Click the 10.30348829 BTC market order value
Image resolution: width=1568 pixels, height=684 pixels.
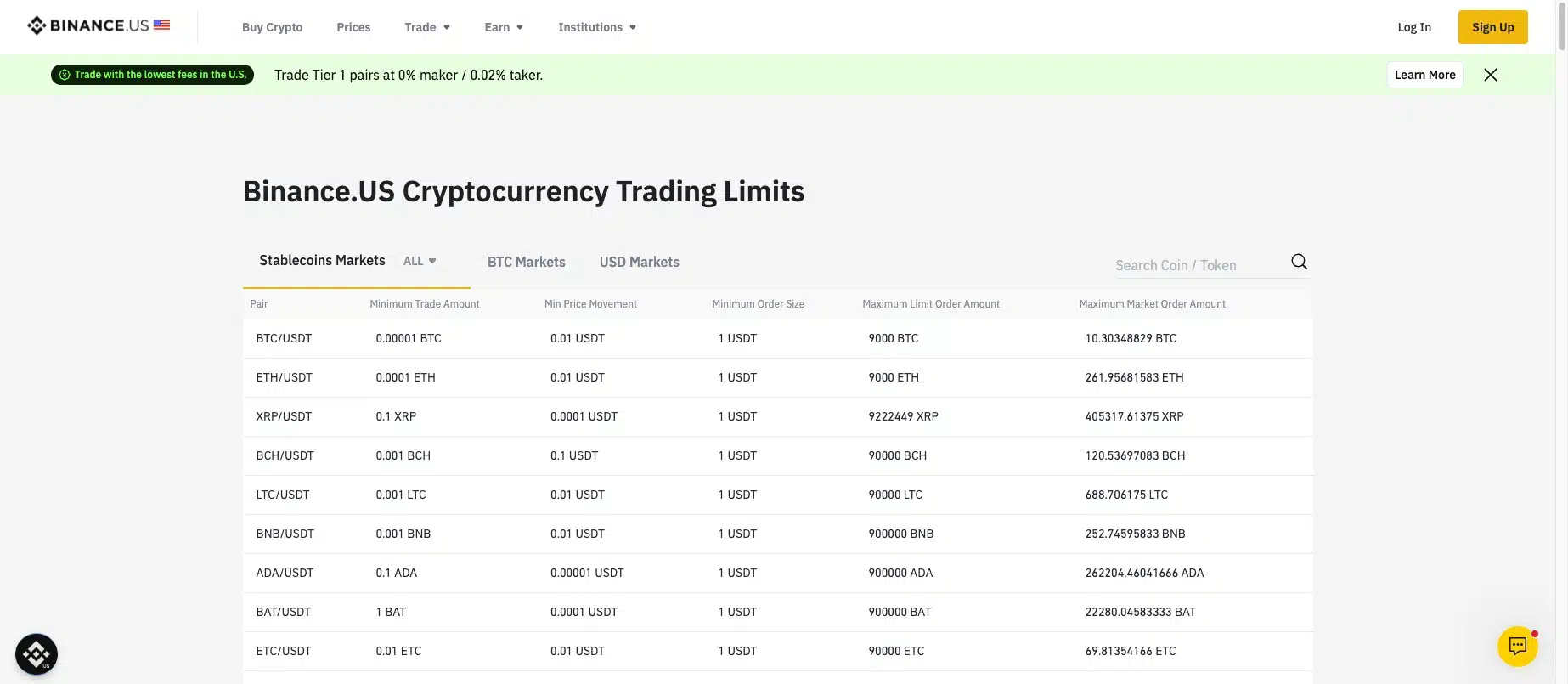point(1131,338)
